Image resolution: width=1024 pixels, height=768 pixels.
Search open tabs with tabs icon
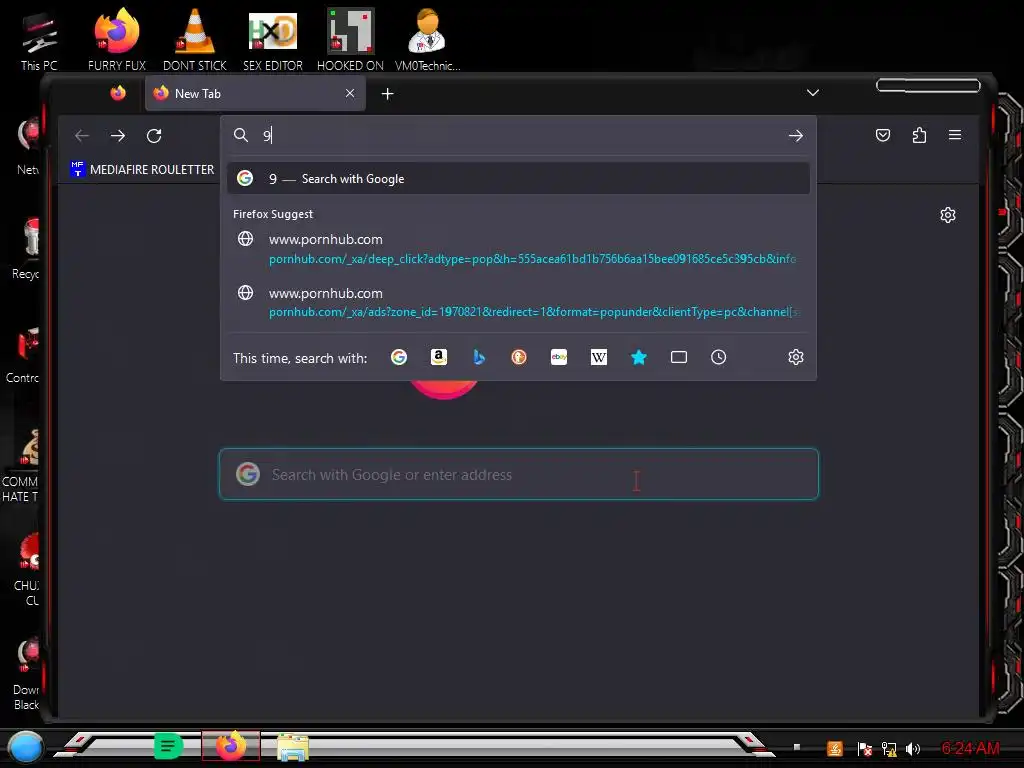click(679, 357)
